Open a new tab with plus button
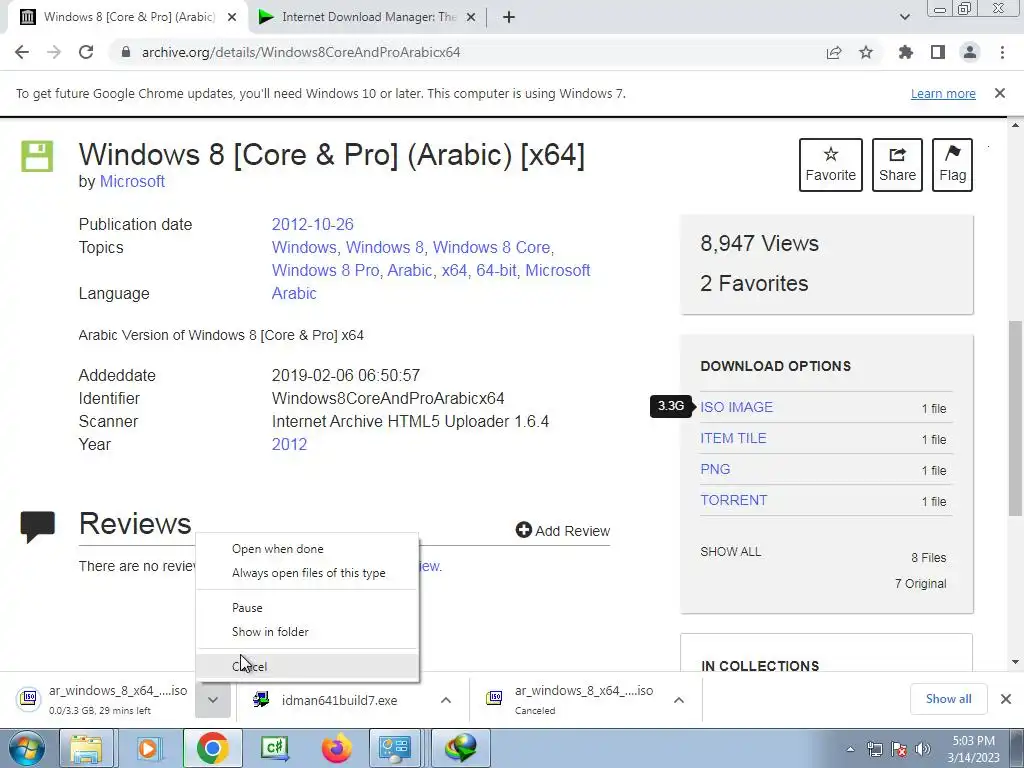1024x768 pixels. [509, 17]
